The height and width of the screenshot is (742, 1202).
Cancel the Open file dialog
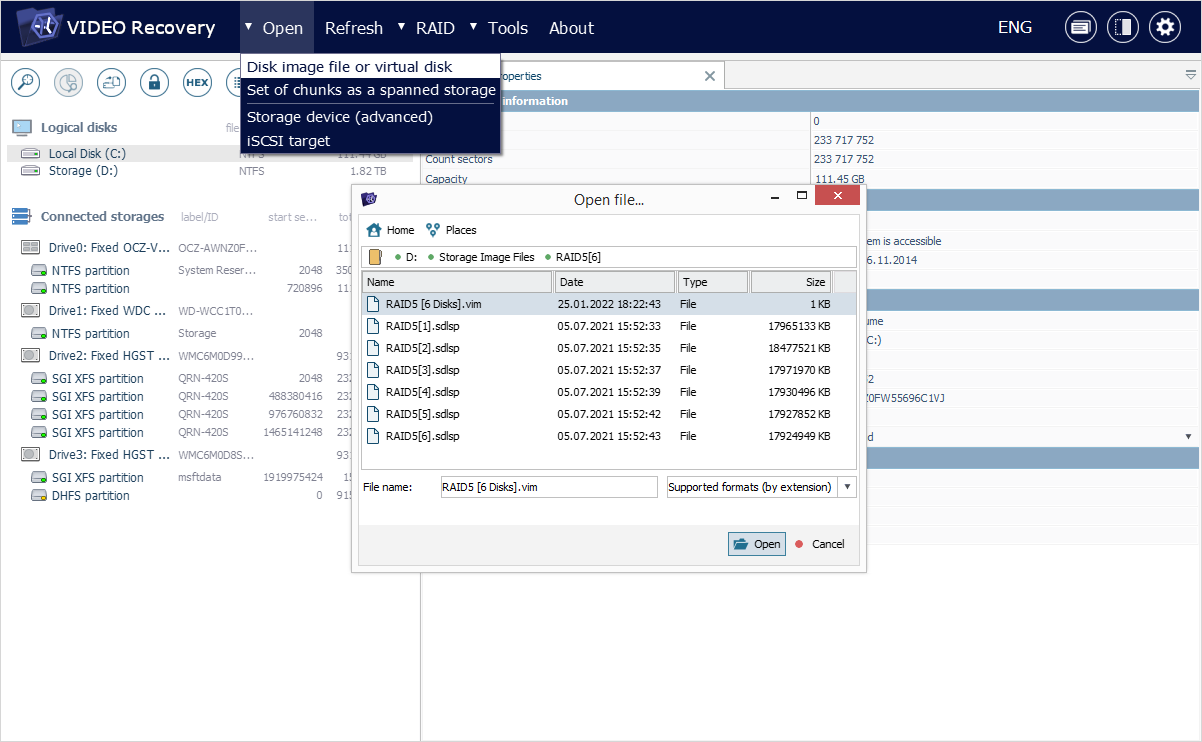tap(820, 544)
